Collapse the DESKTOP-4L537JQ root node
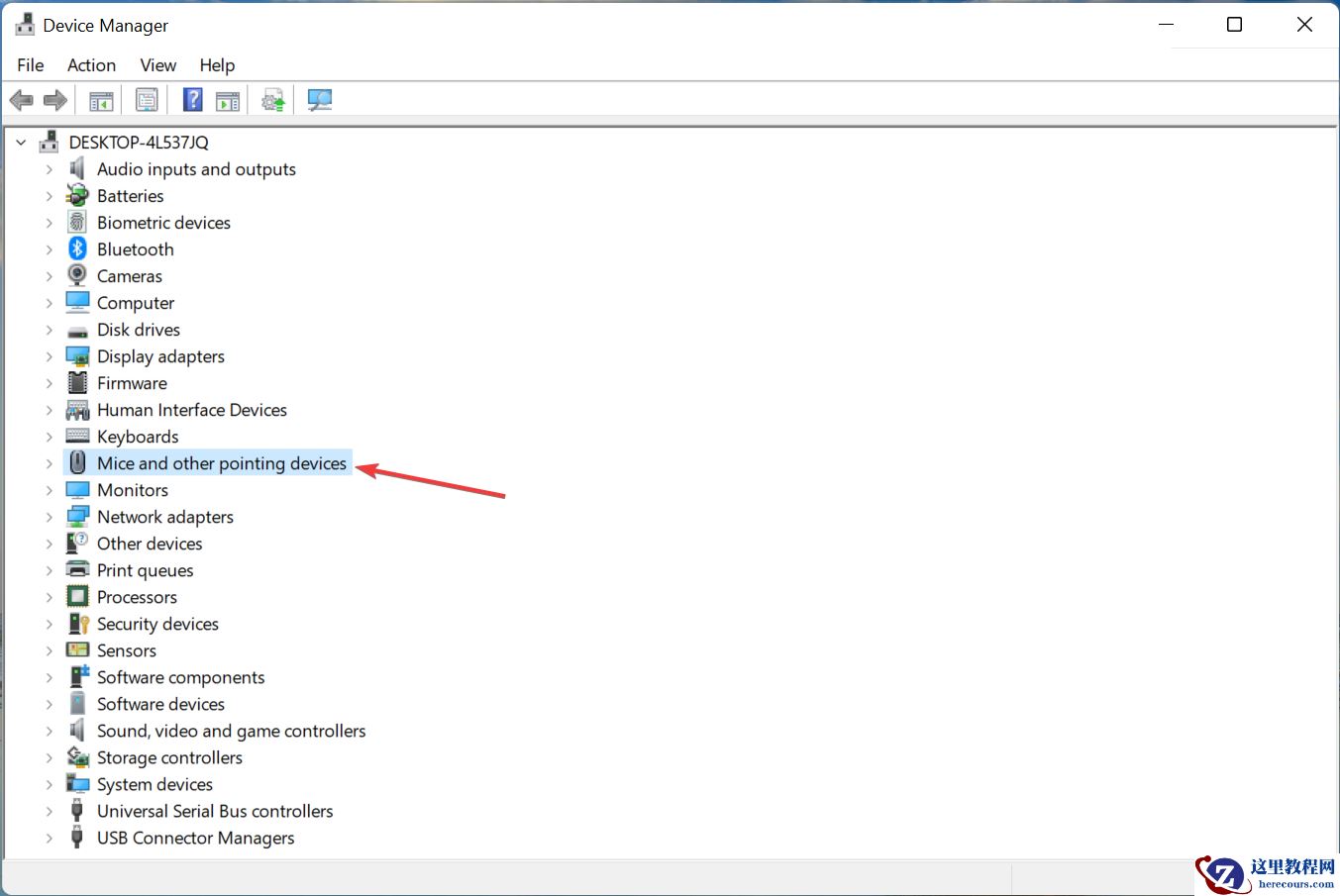This screenshot has width=1340, height=896. [21, 143]
